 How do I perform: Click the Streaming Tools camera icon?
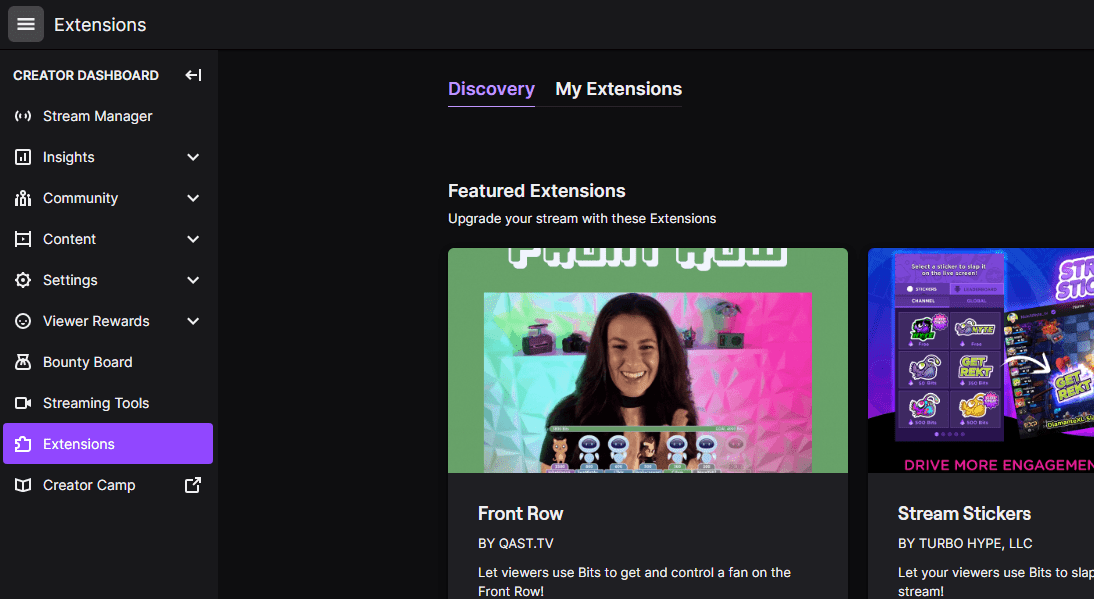click(x=22, y=403)
